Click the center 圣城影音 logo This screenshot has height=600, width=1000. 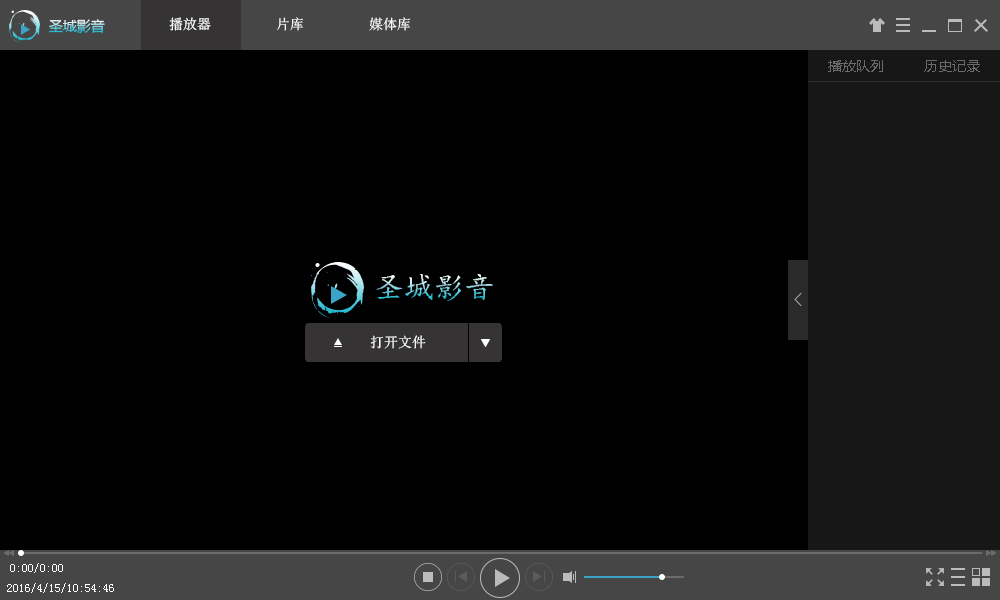click(402, 289)
